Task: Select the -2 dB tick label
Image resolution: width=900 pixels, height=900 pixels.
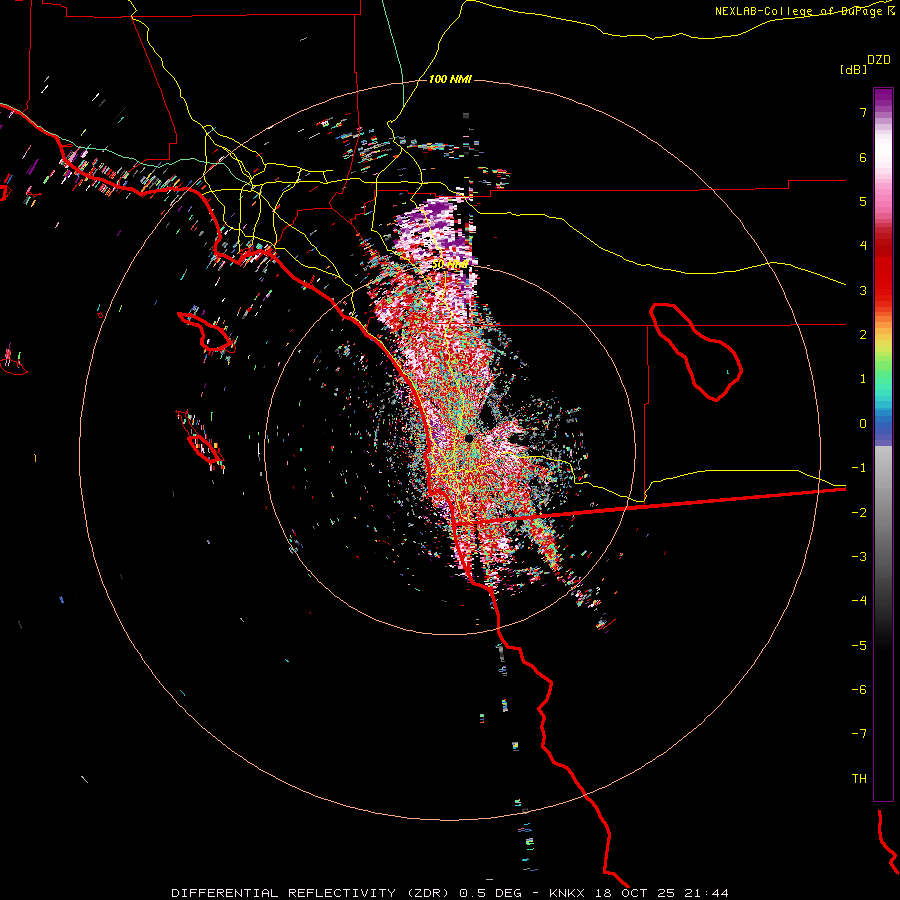Action: (859, 513)
